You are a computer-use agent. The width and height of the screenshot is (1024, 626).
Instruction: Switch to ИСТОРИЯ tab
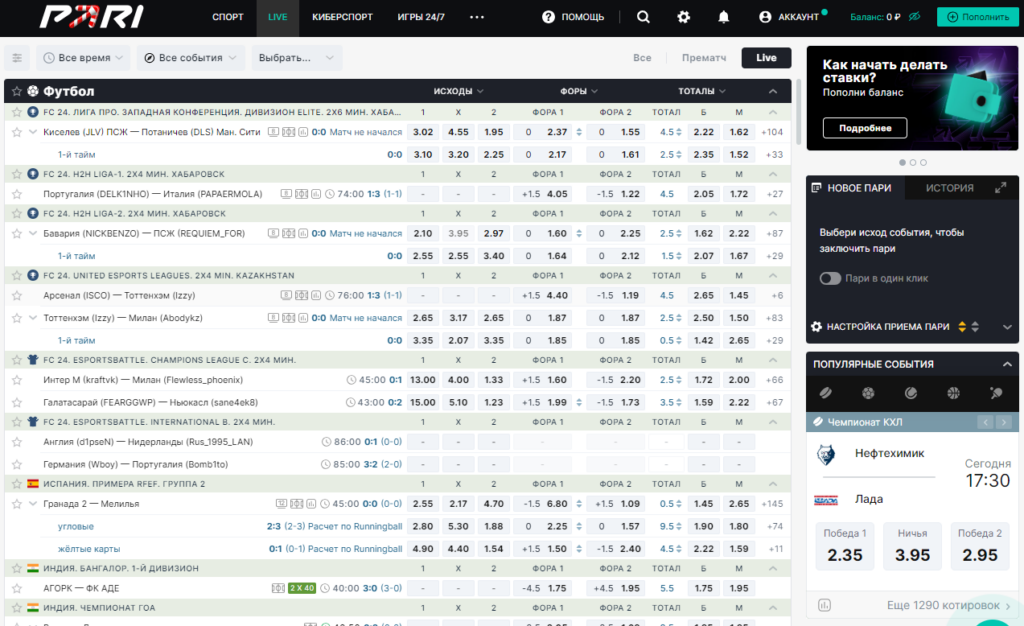(x=950, y=188)
